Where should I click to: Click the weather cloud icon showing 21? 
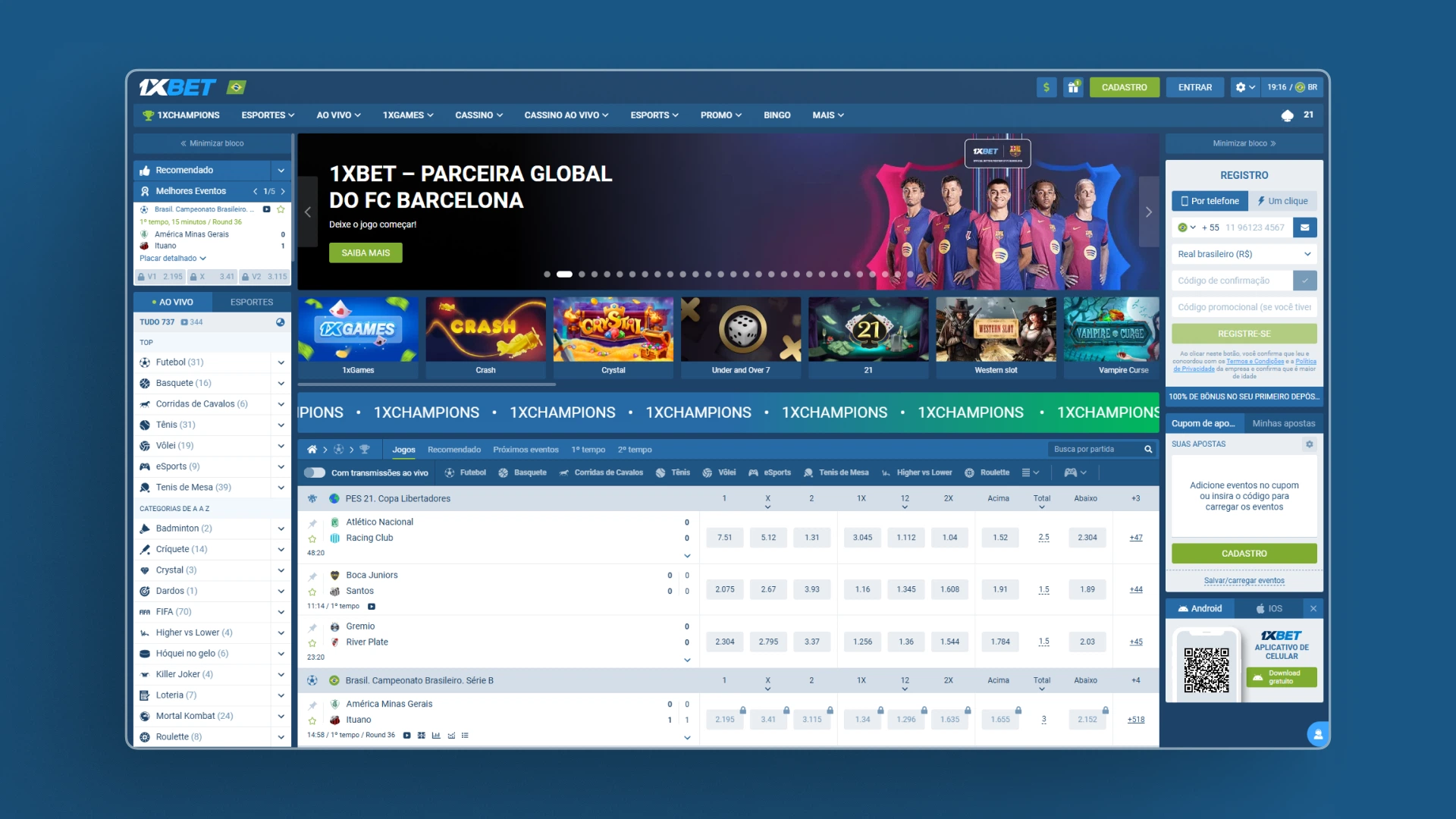pyautogui.click(x=1287, y=115)
